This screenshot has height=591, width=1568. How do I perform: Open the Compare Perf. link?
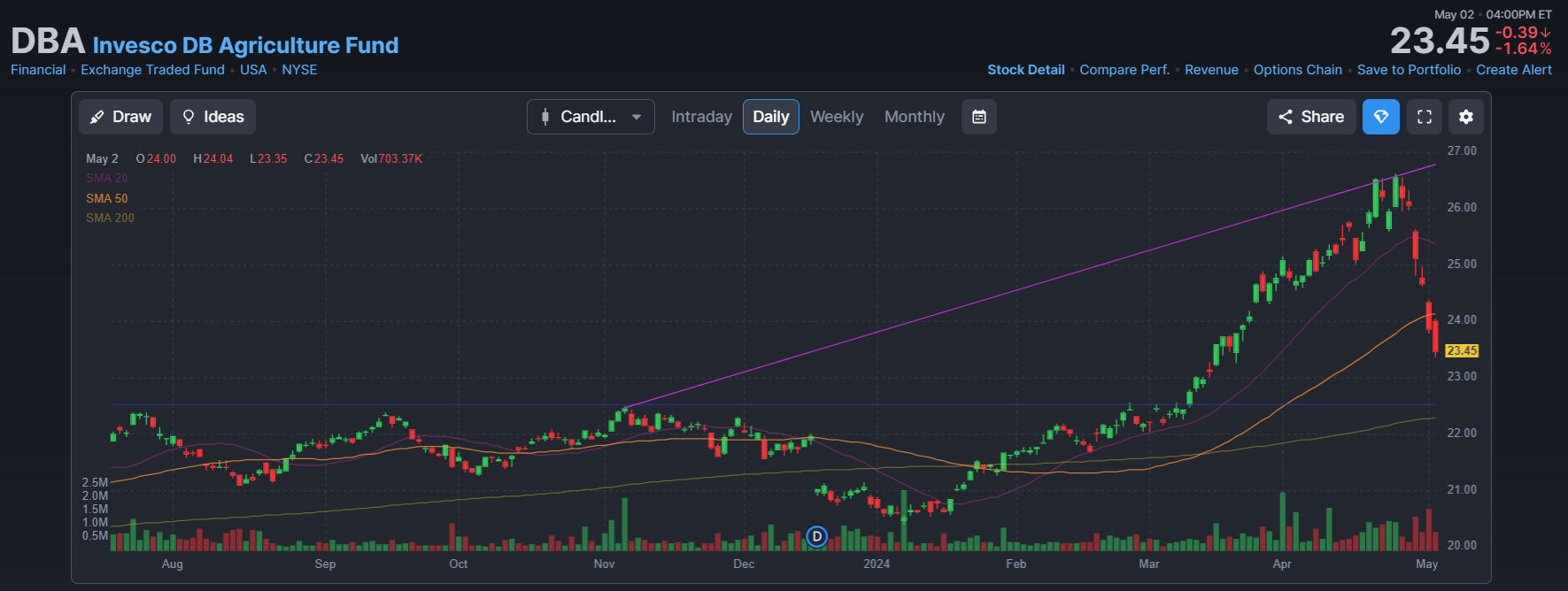[x=1124, y=70]
